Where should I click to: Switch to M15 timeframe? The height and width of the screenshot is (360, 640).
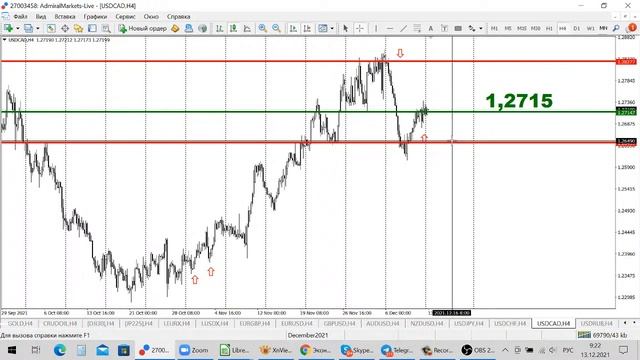[522, 28]
